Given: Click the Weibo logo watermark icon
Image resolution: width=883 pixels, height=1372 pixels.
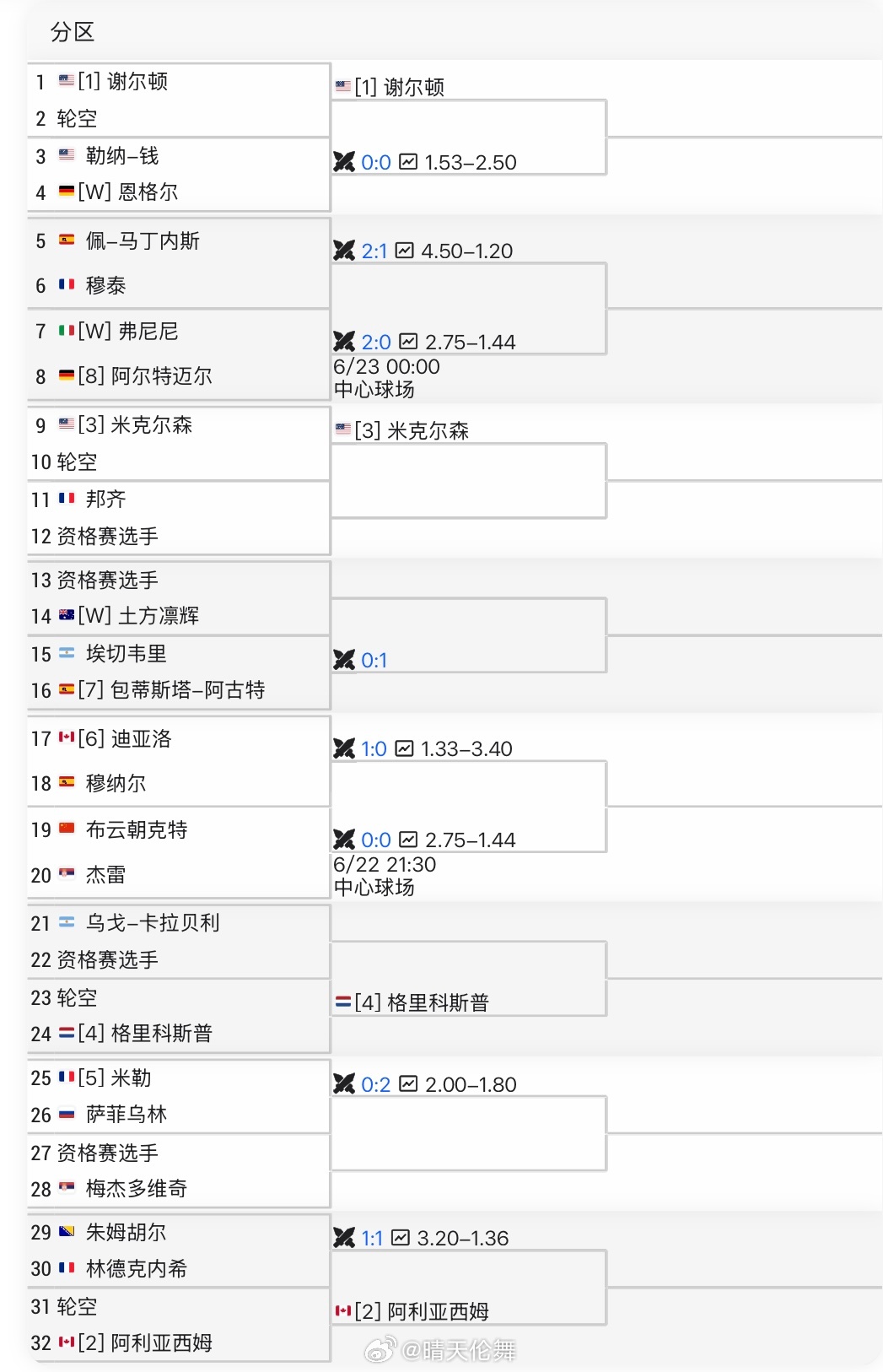Looking at the screenshot, I should (x=379, y=1349).
